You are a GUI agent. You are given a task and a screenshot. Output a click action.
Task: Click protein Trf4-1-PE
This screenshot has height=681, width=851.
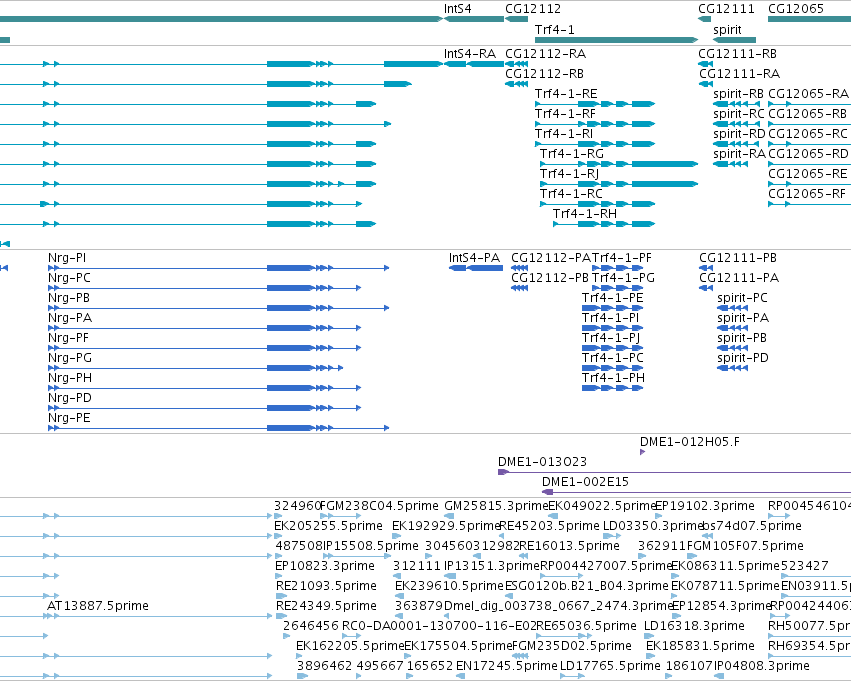point(612,298)
